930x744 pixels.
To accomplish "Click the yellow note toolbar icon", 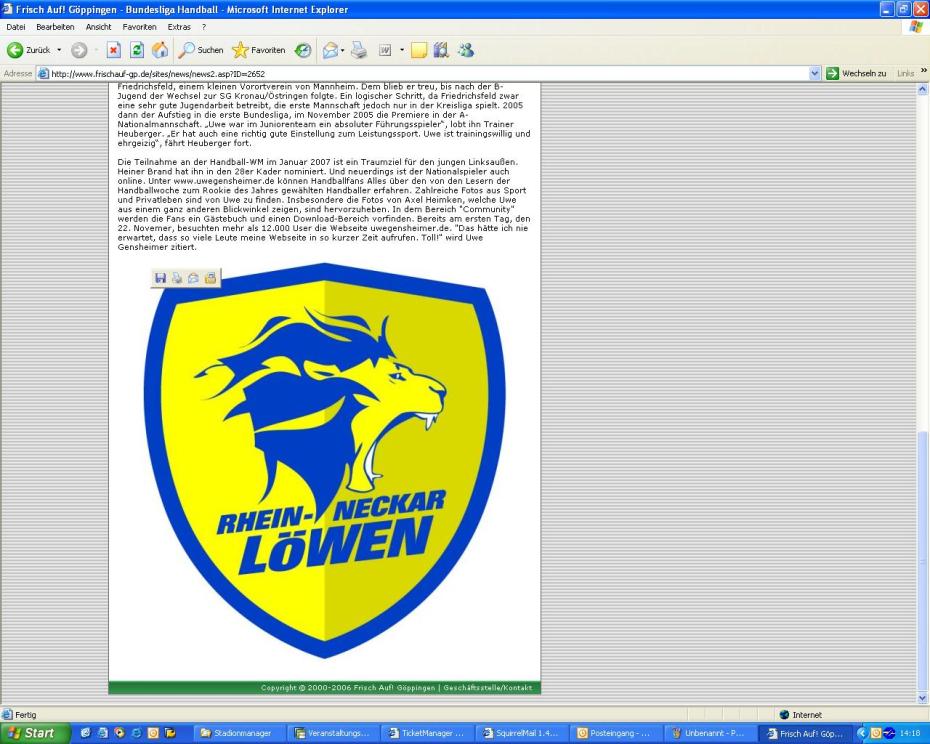I will (x=419, y=50).
